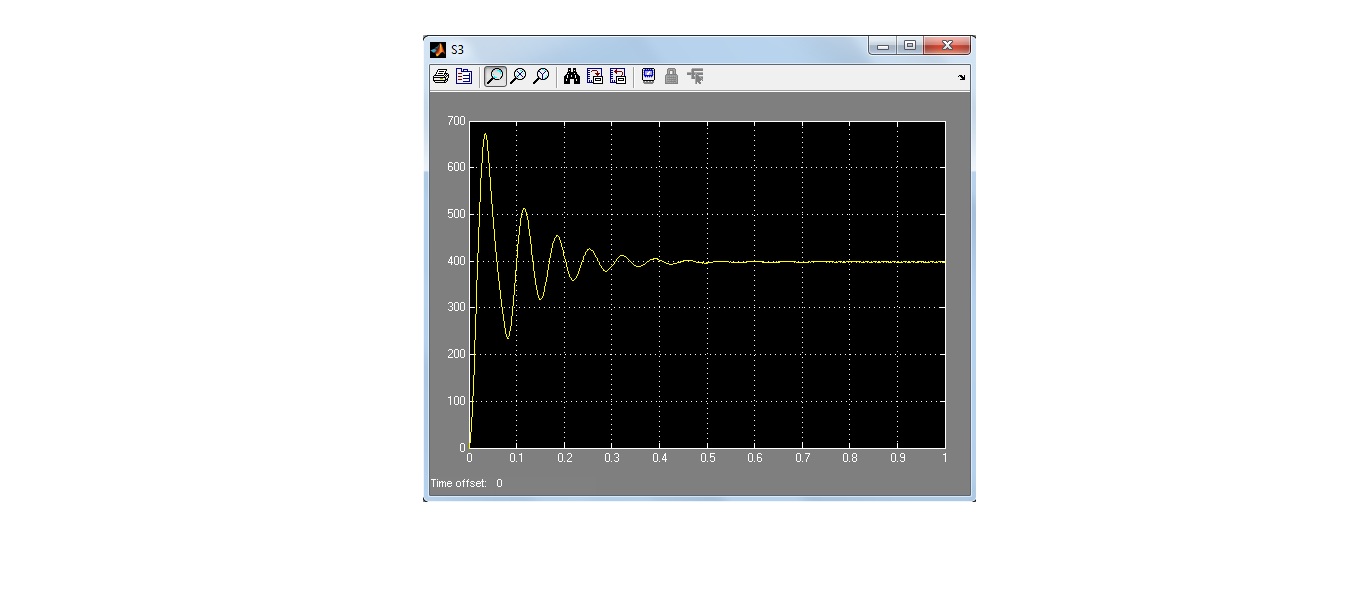1360x613 pixels.
Task: Click the first peak of yellow curve
Action: click(x=486, y=134)
